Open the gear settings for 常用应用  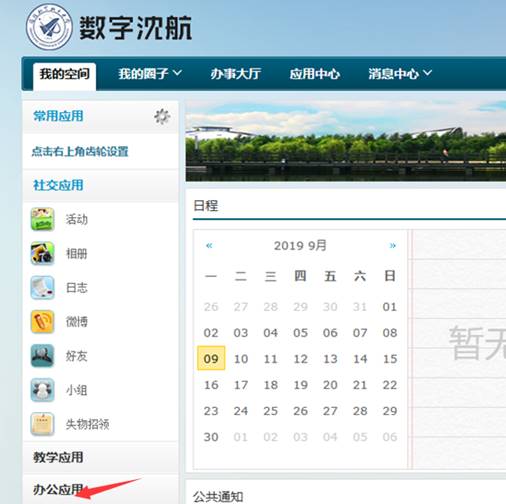162,117
